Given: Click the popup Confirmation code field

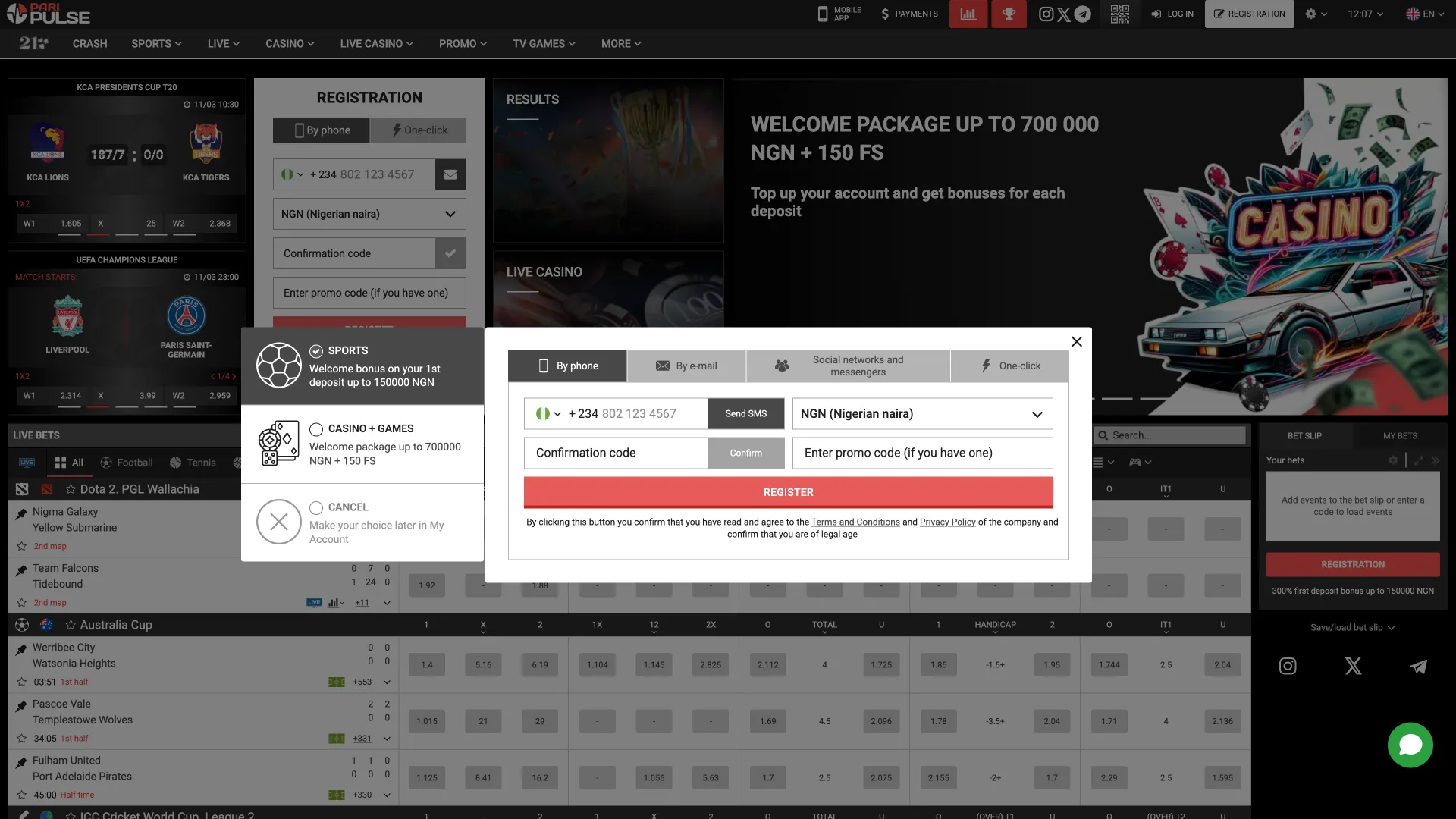Looking at the screenshot, I should [616, 453].
